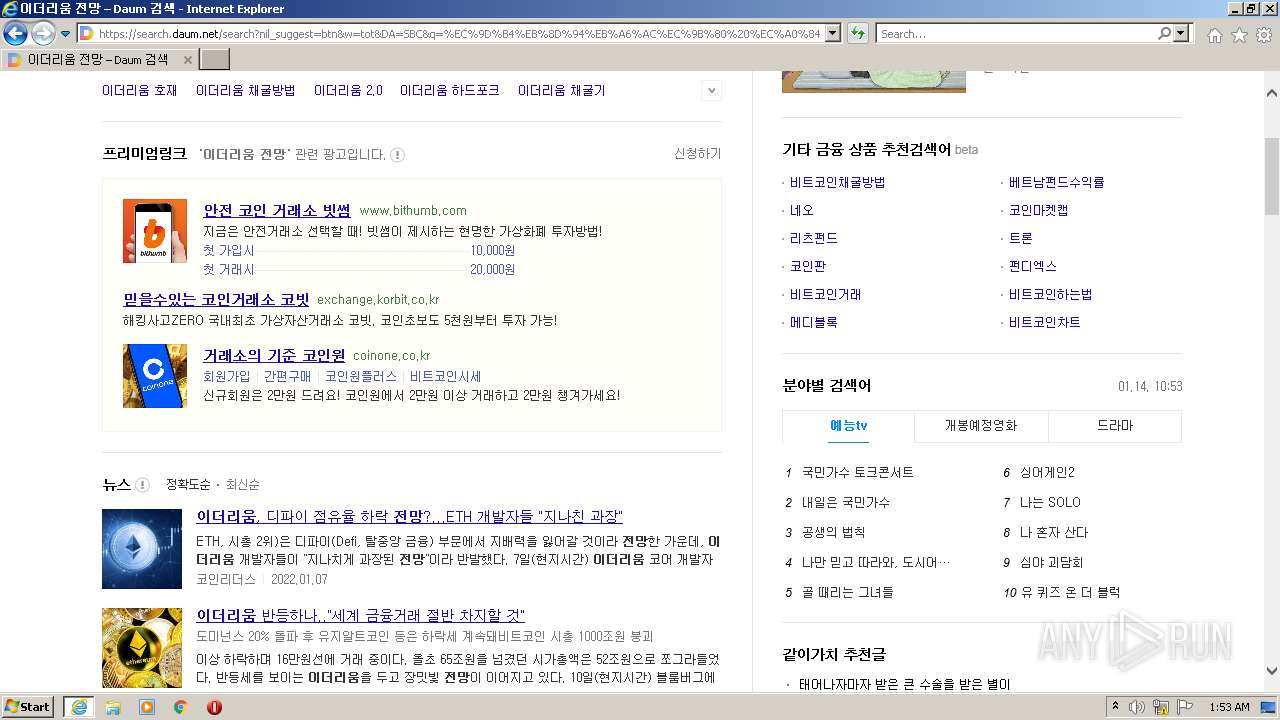This screenshot has width=1280, height=720.
Task: Open the browser Home icon
Action: [x=1214, y=35]
